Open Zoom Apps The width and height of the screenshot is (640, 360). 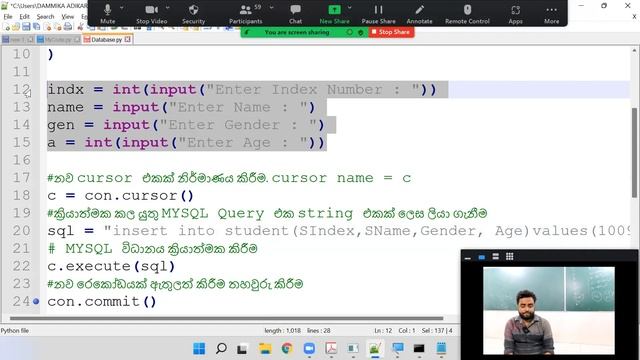(516, 13)
